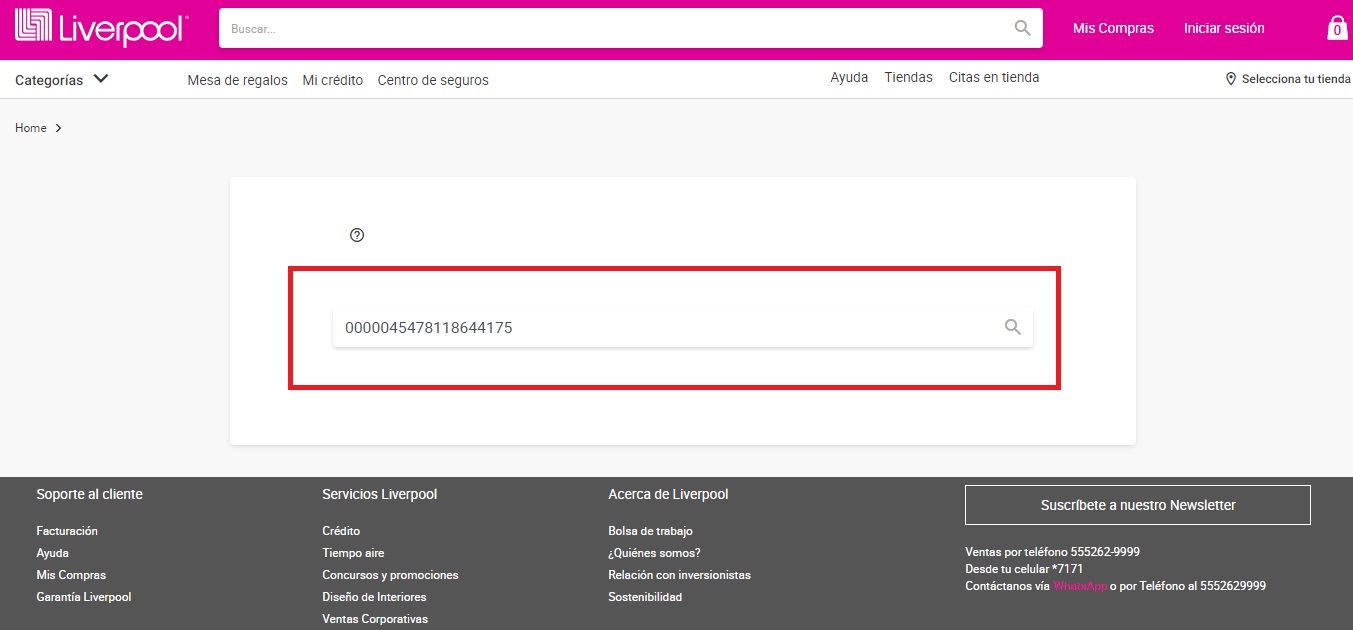The height and width of the screenshot is (630, 1353).
Task: Open Mis Compras in header
Action: click(1113, 28)
